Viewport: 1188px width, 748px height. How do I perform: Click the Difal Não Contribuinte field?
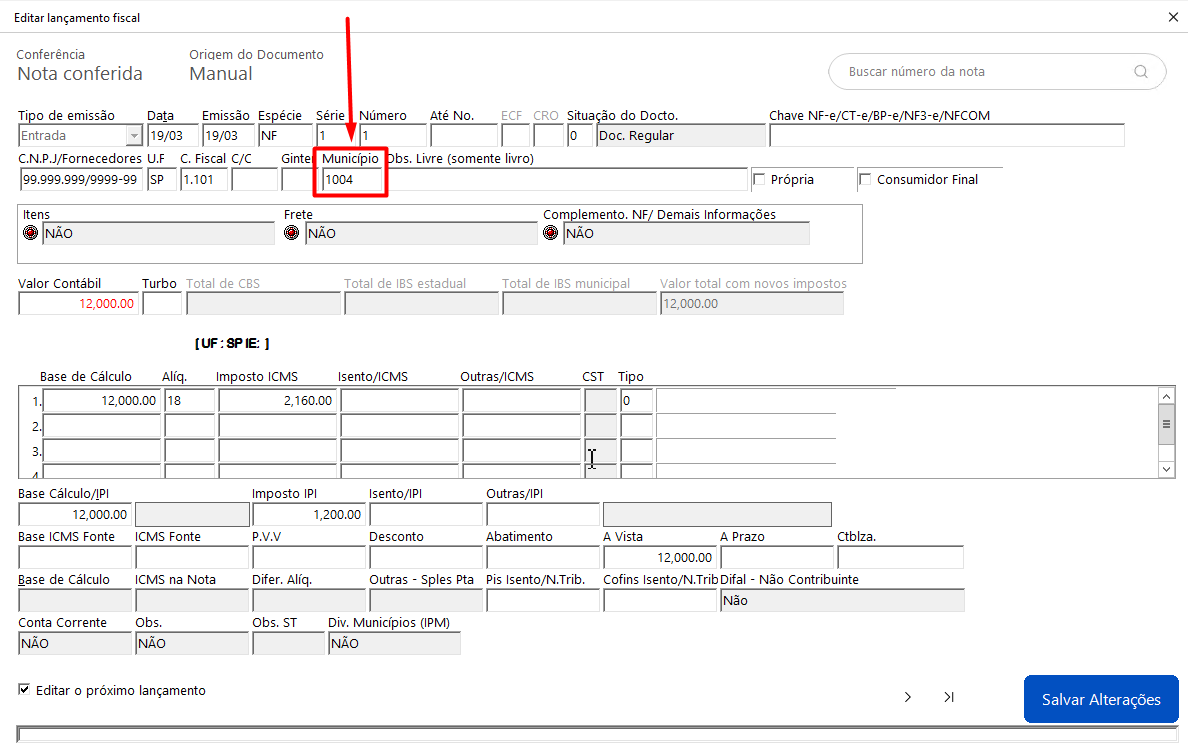(842, 601)
